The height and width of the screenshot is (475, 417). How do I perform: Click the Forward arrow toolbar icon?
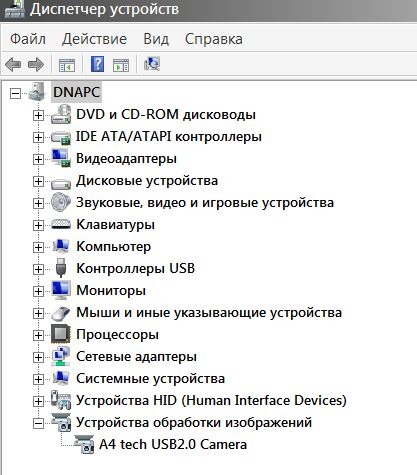(x=36, y=64)
